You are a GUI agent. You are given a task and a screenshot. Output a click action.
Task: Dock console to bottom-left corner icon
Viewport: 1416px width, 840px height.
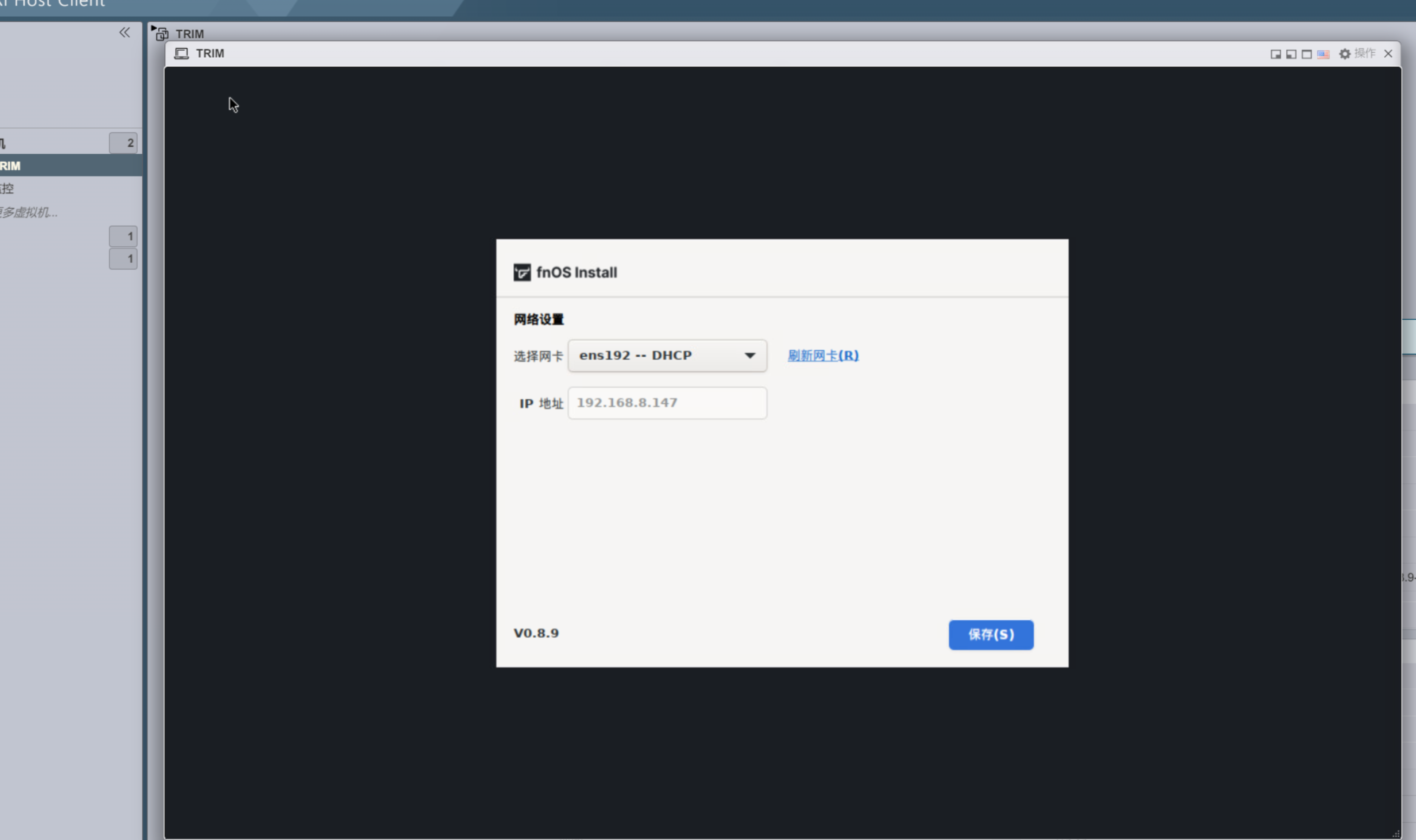[x=1291, y=54]
